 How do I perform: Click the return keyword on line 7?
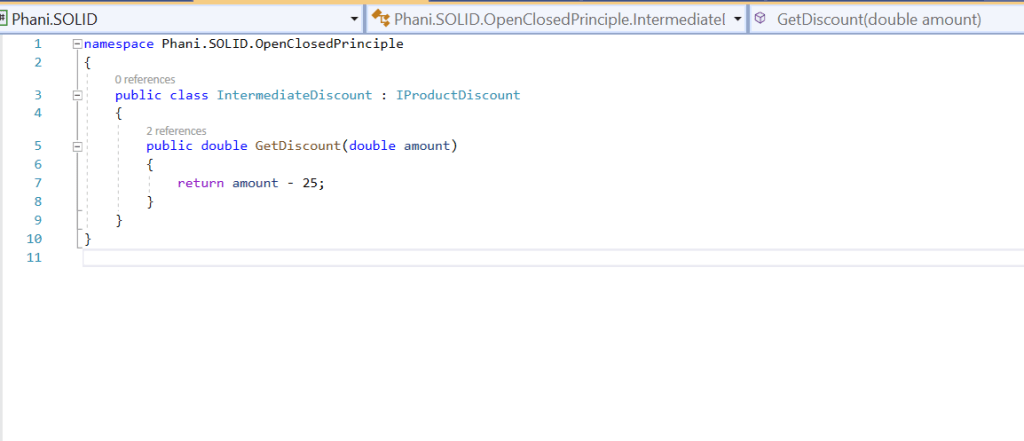pyautogui.click(x=200, y=183)
